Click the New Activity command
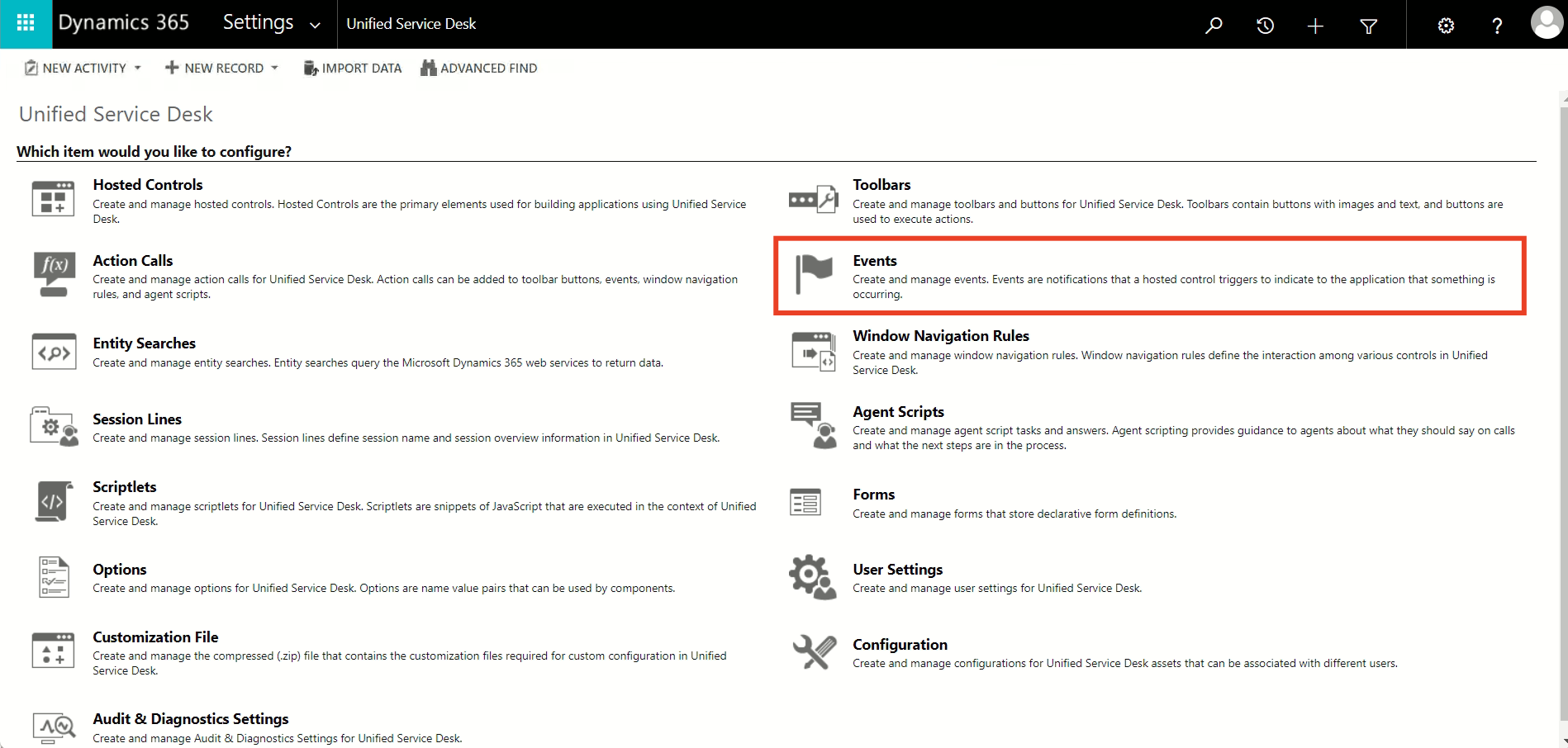 [75, 68]
